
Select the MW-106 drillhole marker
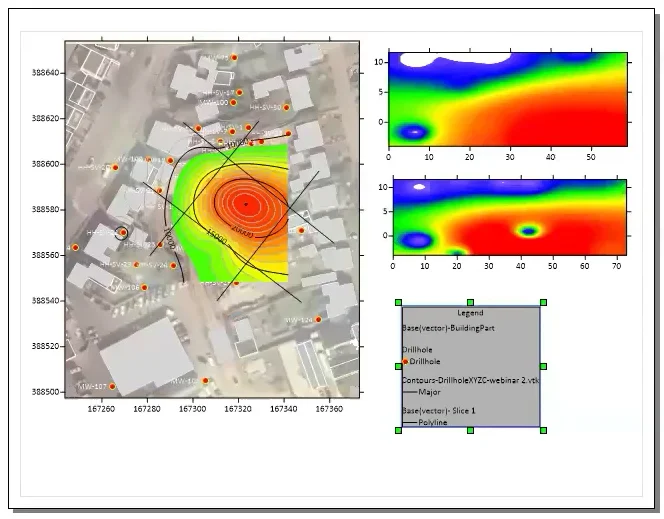[x=144, y=287]
